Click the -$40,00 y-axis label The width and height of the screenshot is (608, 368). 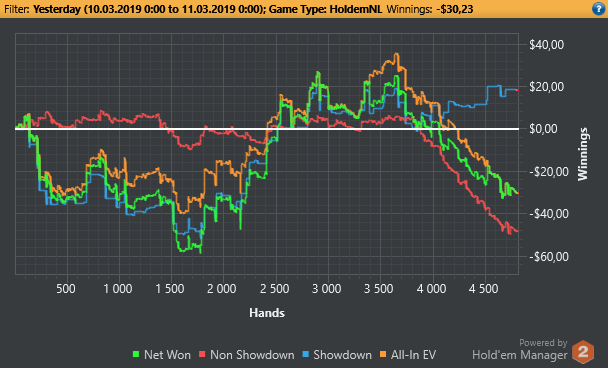549,214
